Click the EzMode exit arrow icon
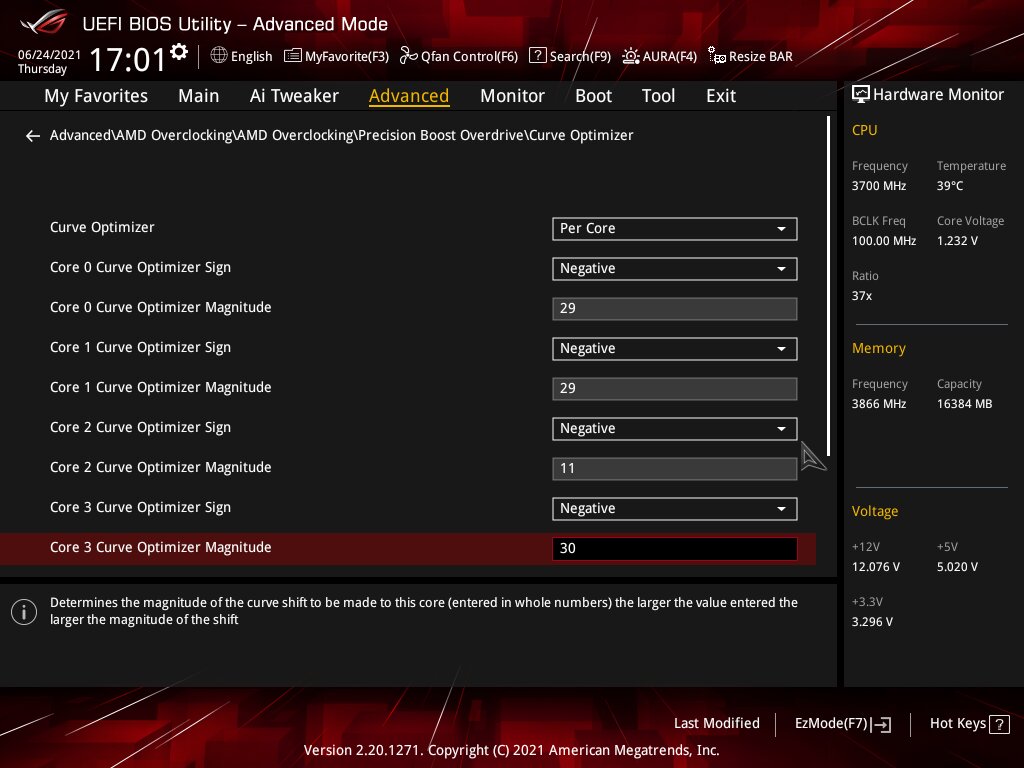The width and height of the screenshot is (1024, 768). pyautogui.click(x=881, y=724)
